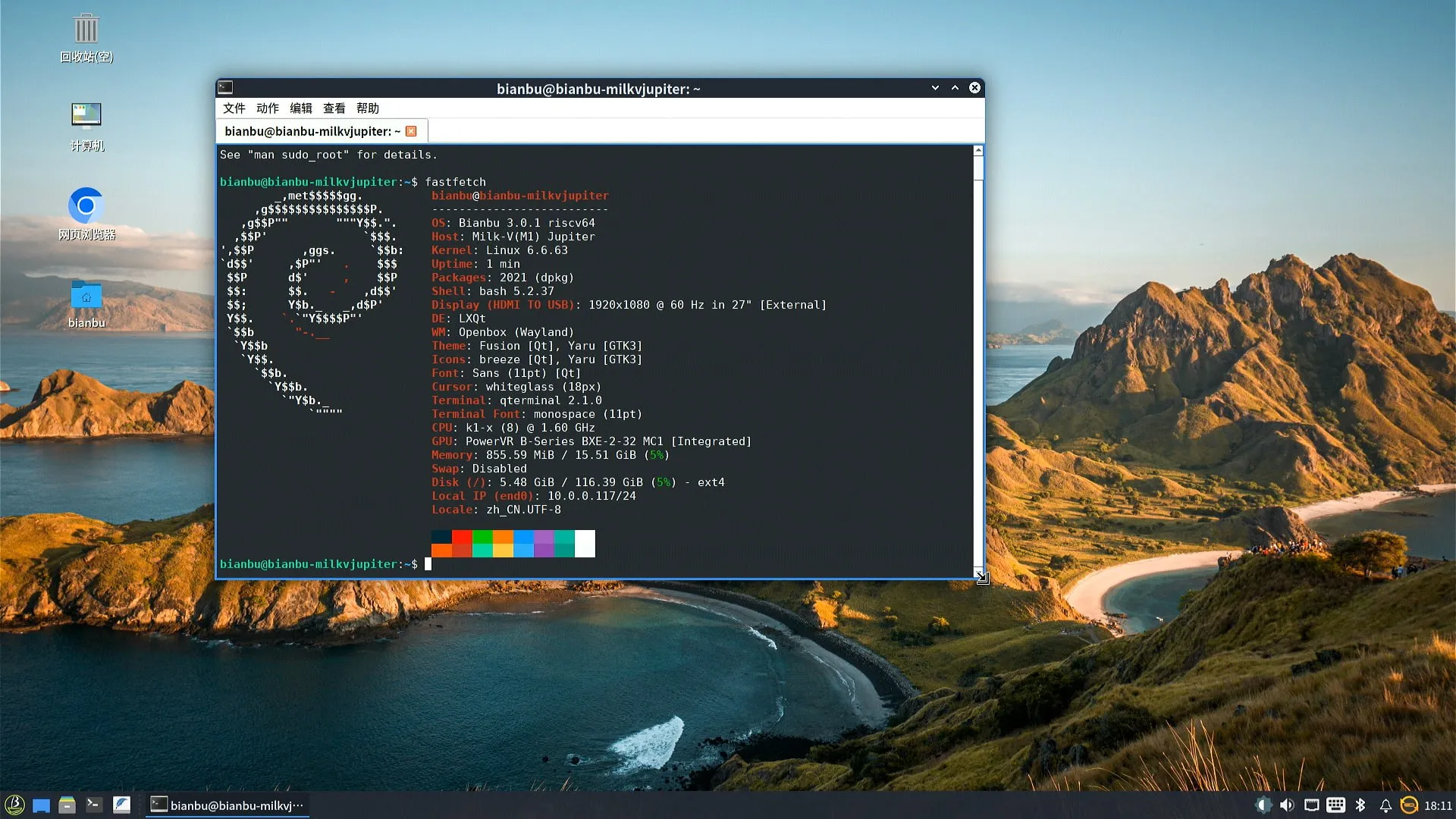The image size is (1456, 819).
Task: Open the feather text editor icon
Action: [121, 805]
